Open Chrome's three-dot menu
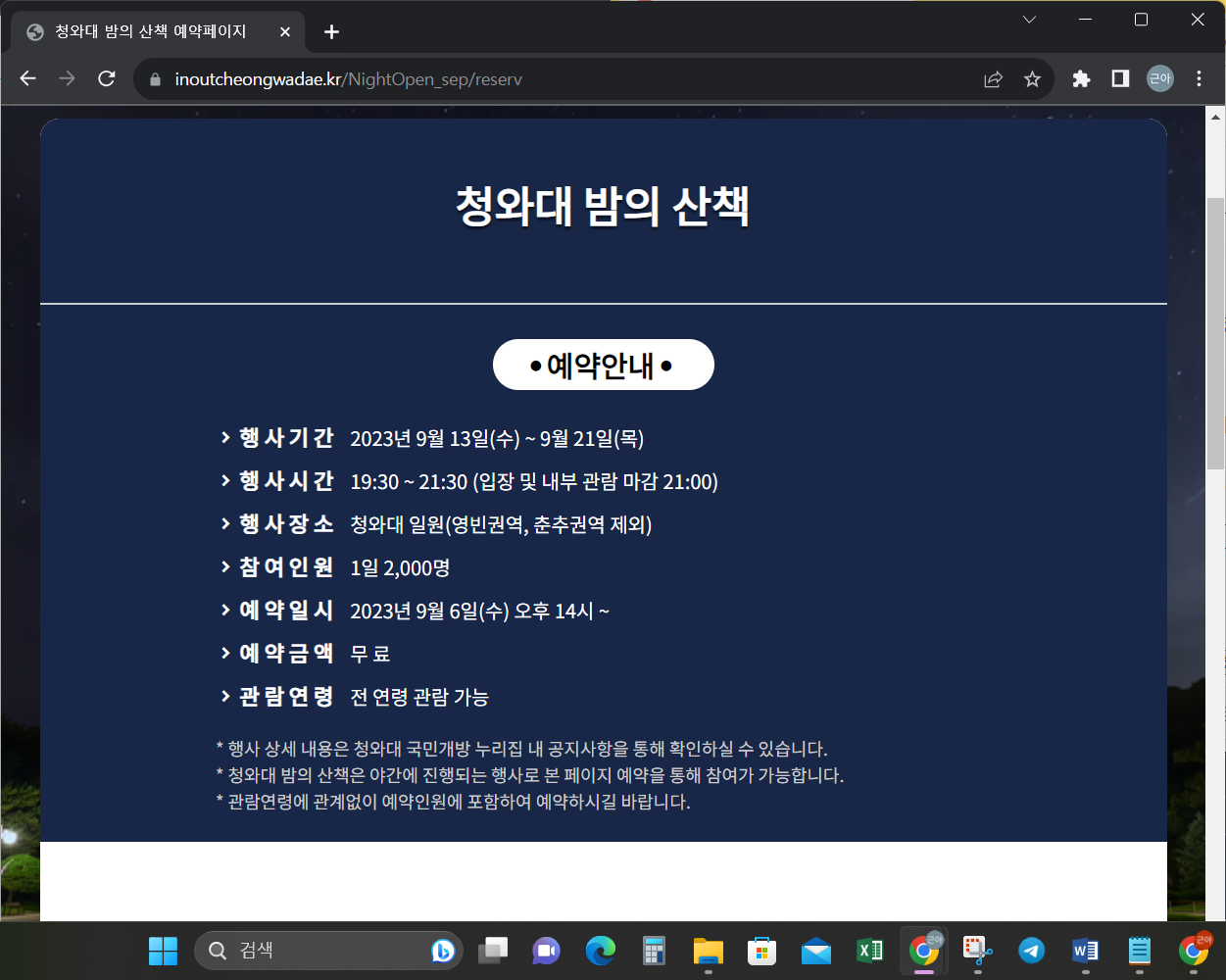The width and height of the screenshot is (1226, 980). coord(1199,79)
